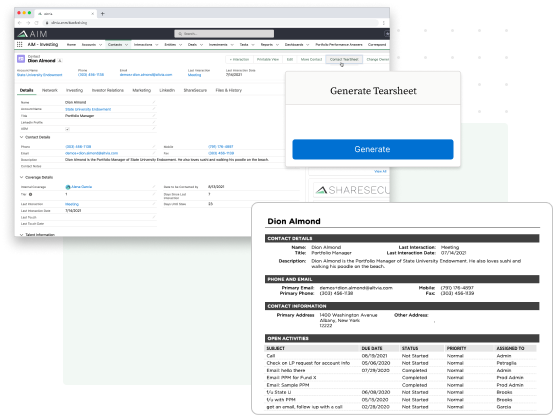Expand the Talent Information section
Viewport: 553px width, 415px height.
[22, 234]
